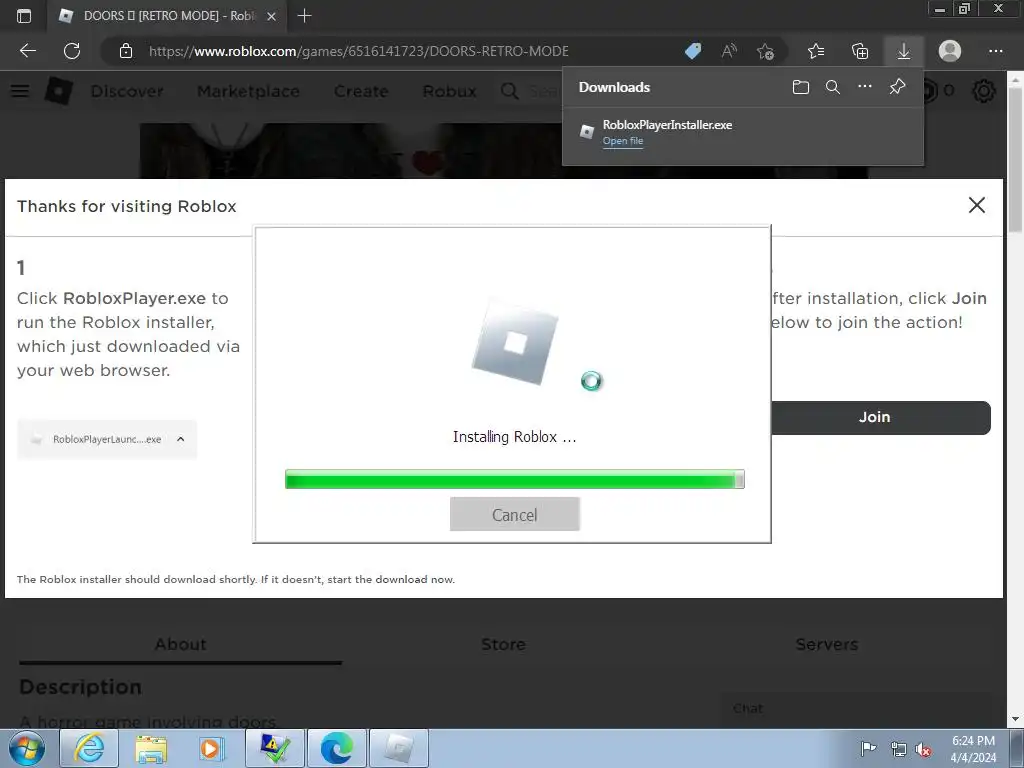
Task: View site information lock icon
Action: 126,51
